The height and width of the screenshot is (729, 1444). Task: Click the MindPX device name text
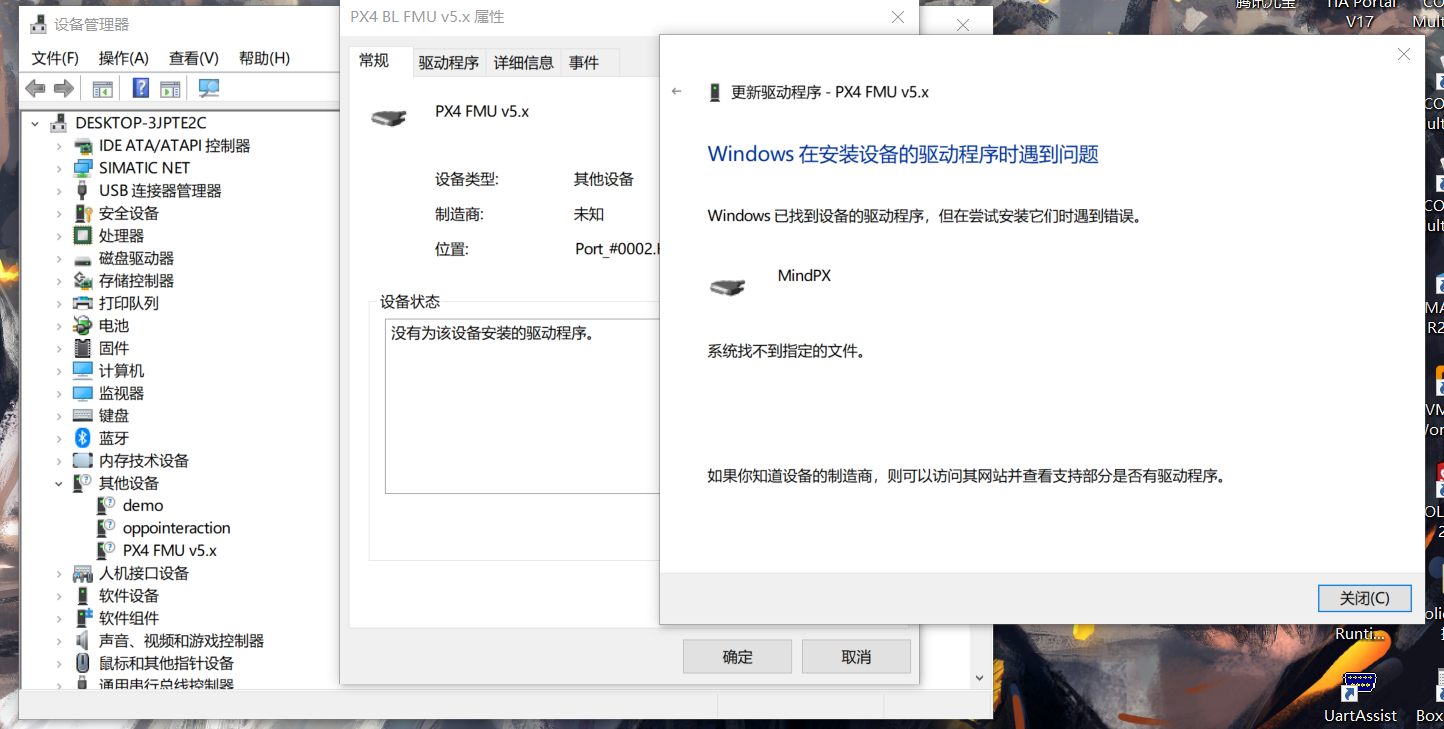804,276
